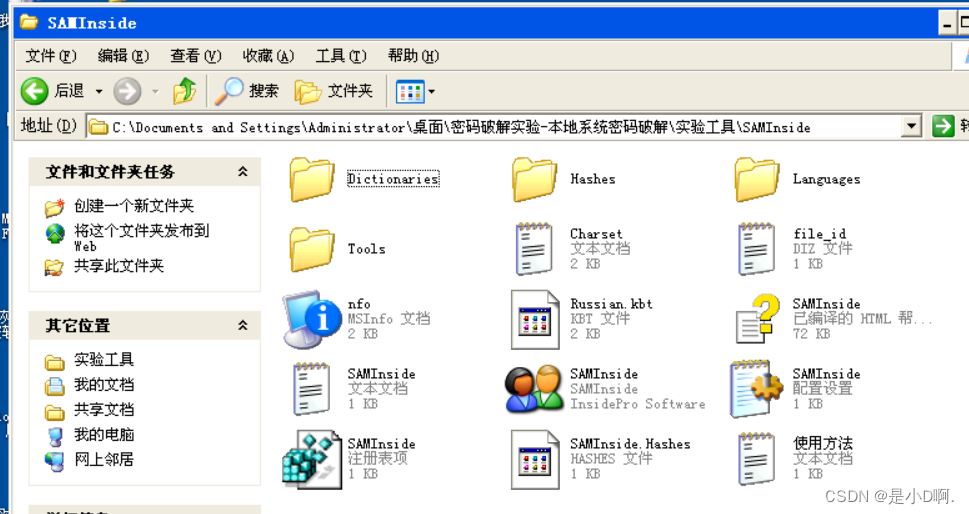This screenshot has height=514, width=969.
Task: Select the file_id DIZ file icon
Action: pos(757,249)
